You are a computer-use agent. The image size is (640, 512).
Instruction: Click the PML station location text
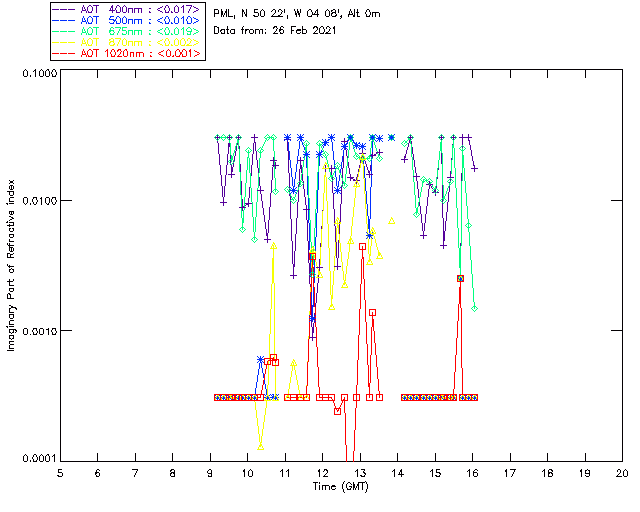297,14
